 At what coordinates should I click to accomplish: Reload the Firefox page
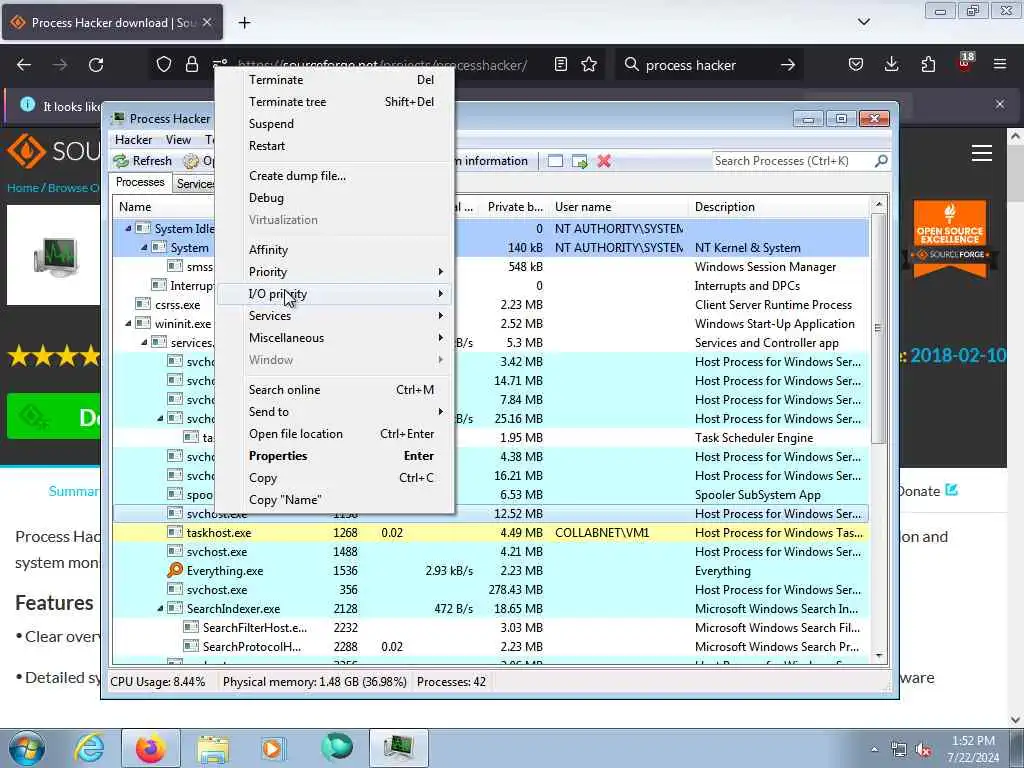point(96,65)
